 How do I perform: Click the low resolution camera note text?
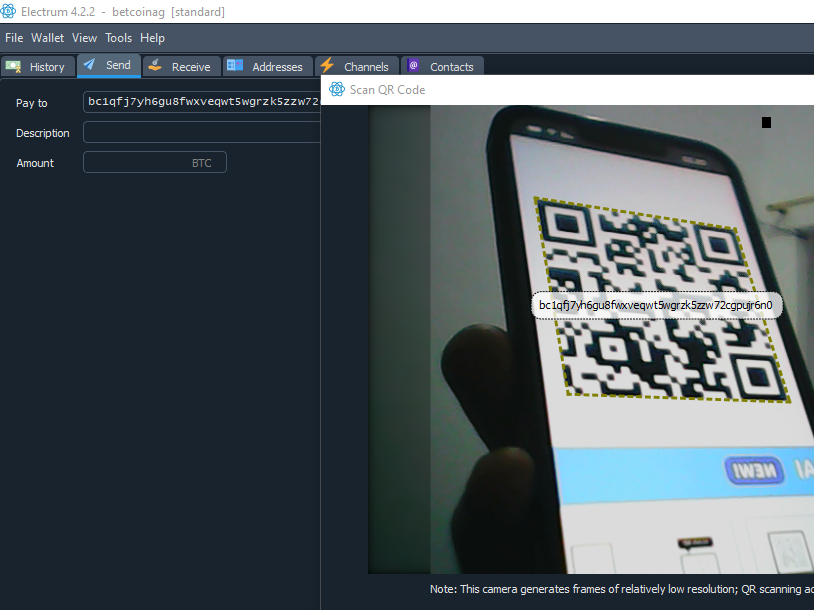pos(622,589)
